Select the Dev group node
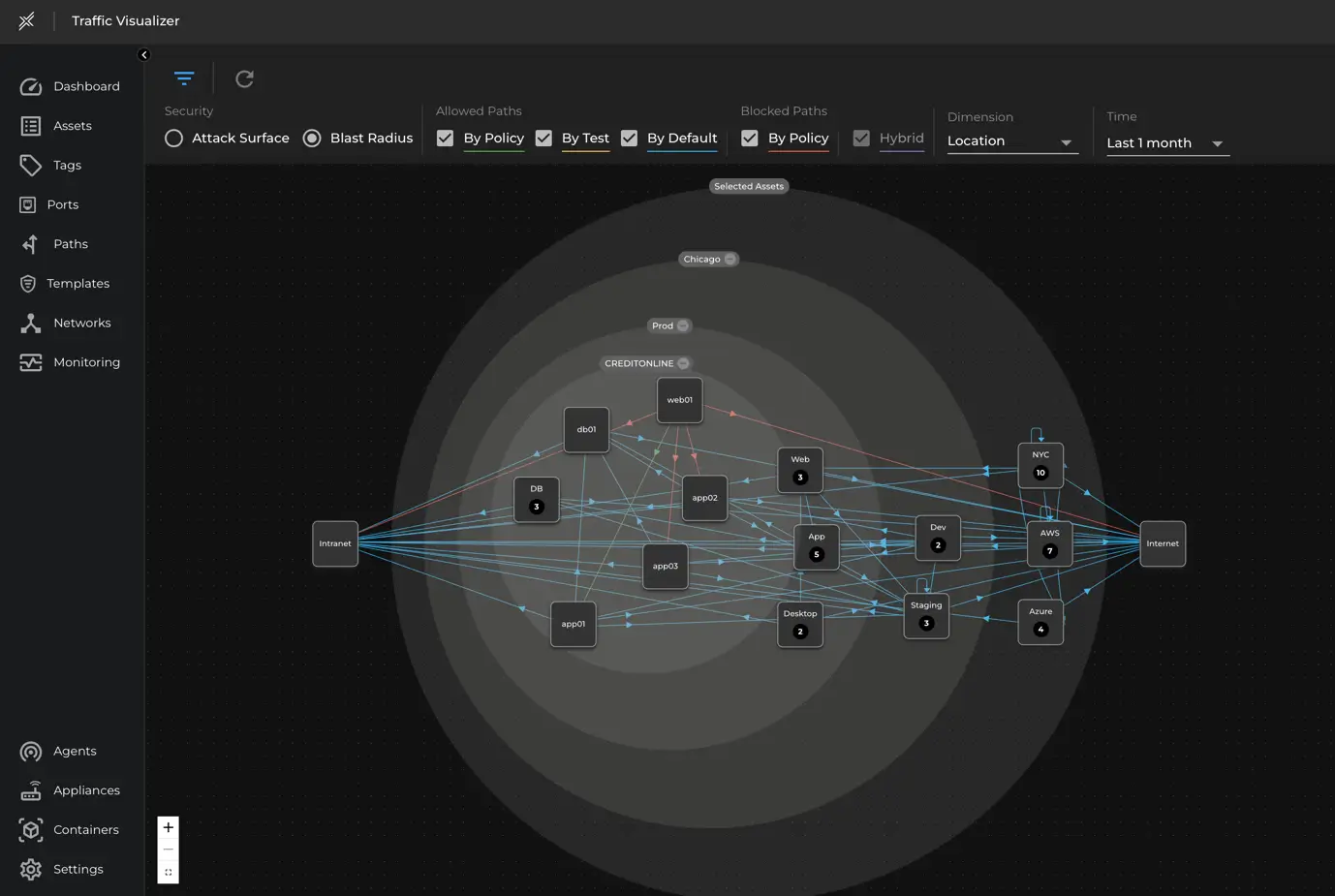 click(x=938, y=538)
